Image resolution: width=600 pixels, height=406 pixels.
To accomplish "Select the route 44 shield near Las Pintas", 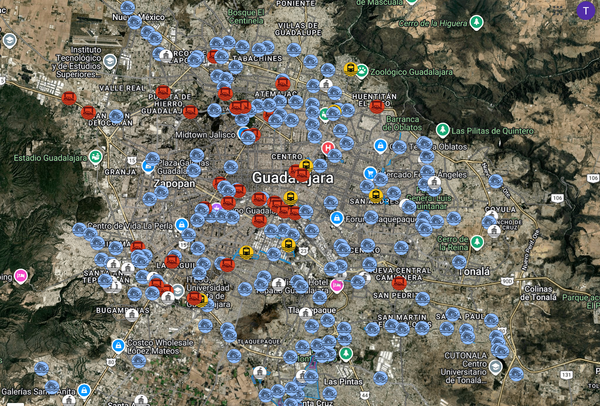I will tap(365, 395).
